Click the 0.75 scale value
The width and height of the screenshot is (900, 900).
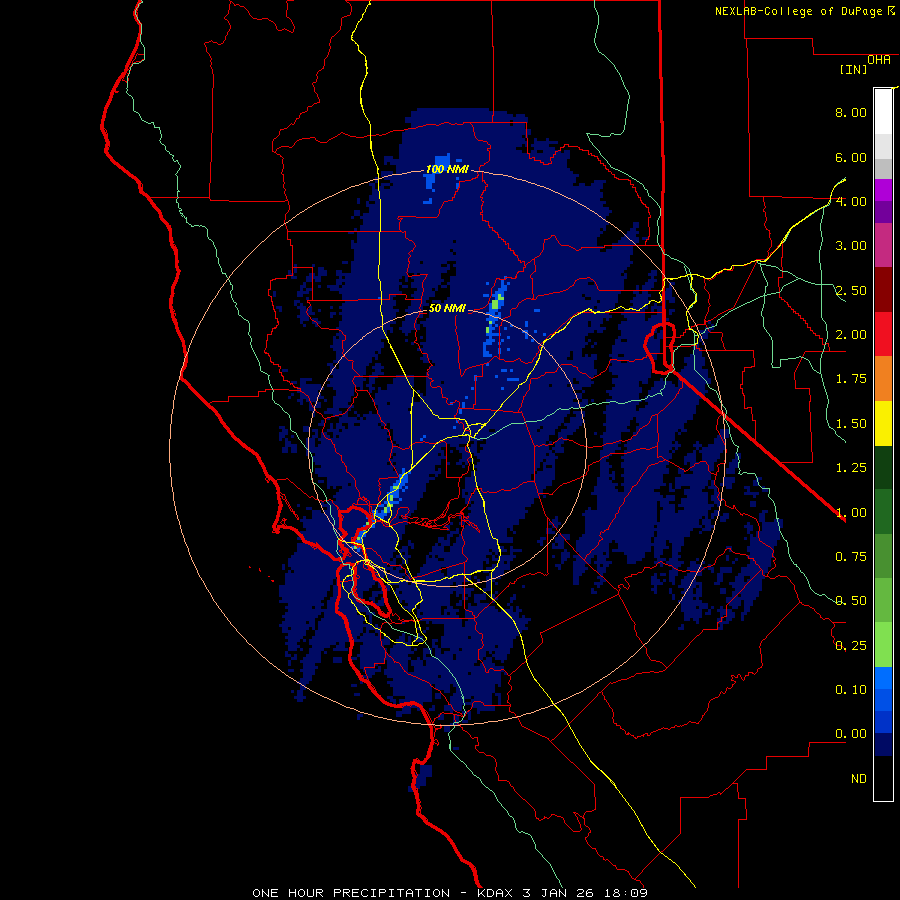pos(851,557)
